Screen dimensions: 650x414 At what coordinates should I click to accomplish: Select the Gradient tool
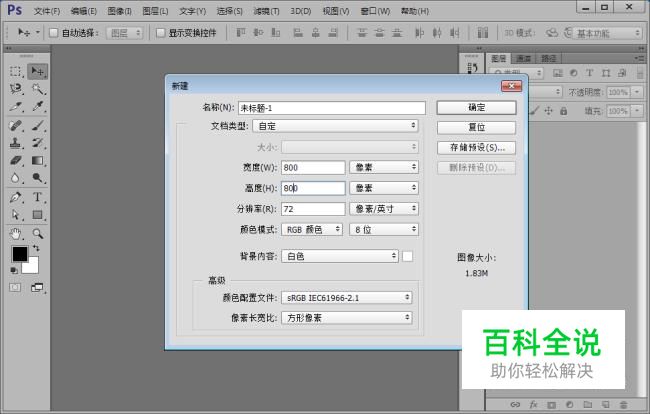tap(37, 160)
